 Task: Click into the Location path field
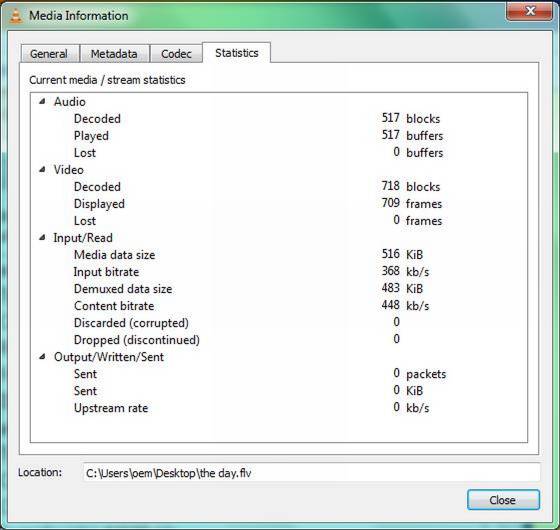click(311, 473)
